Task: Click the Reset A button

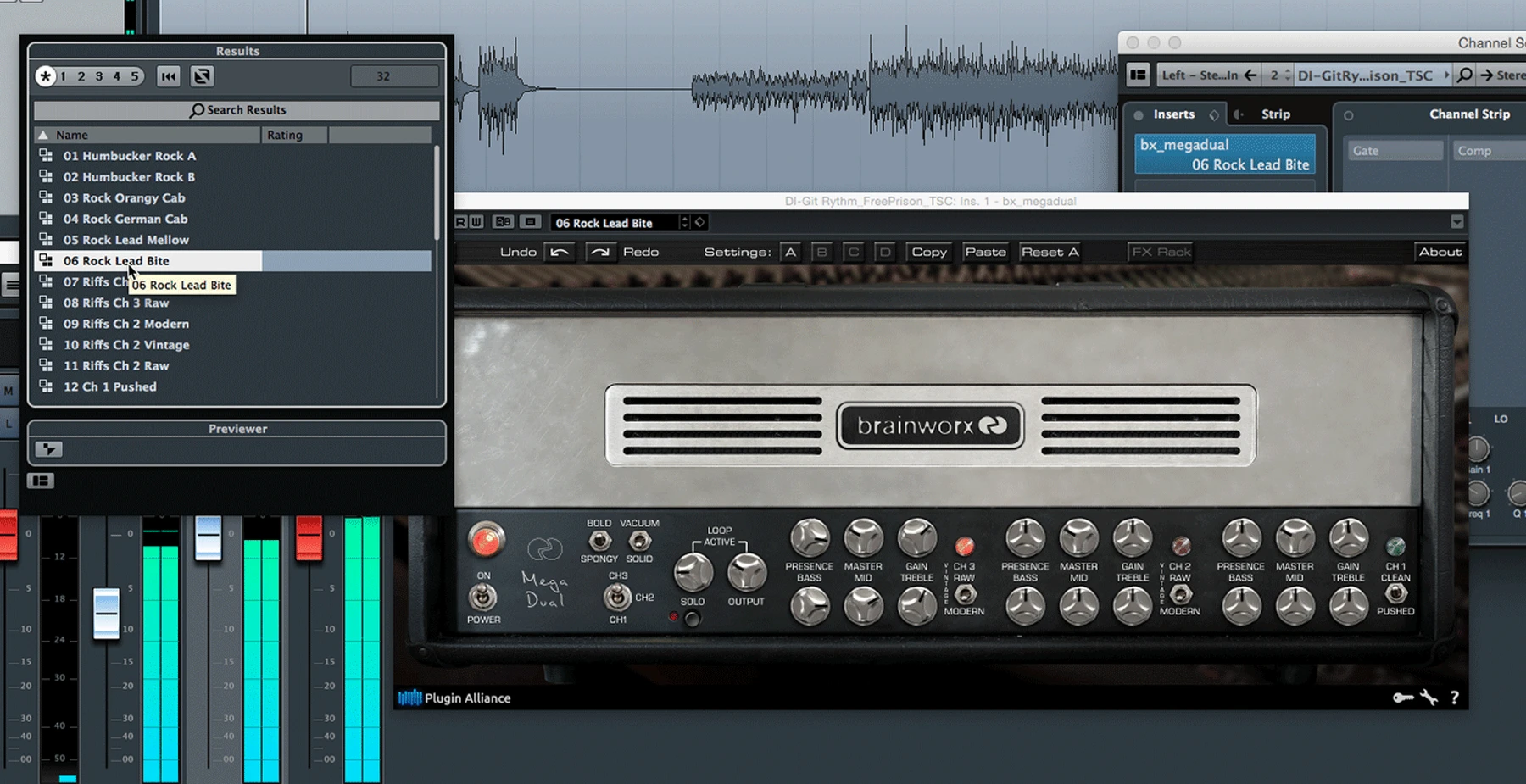Action: pyautogui.click(x=1050, y=252)
